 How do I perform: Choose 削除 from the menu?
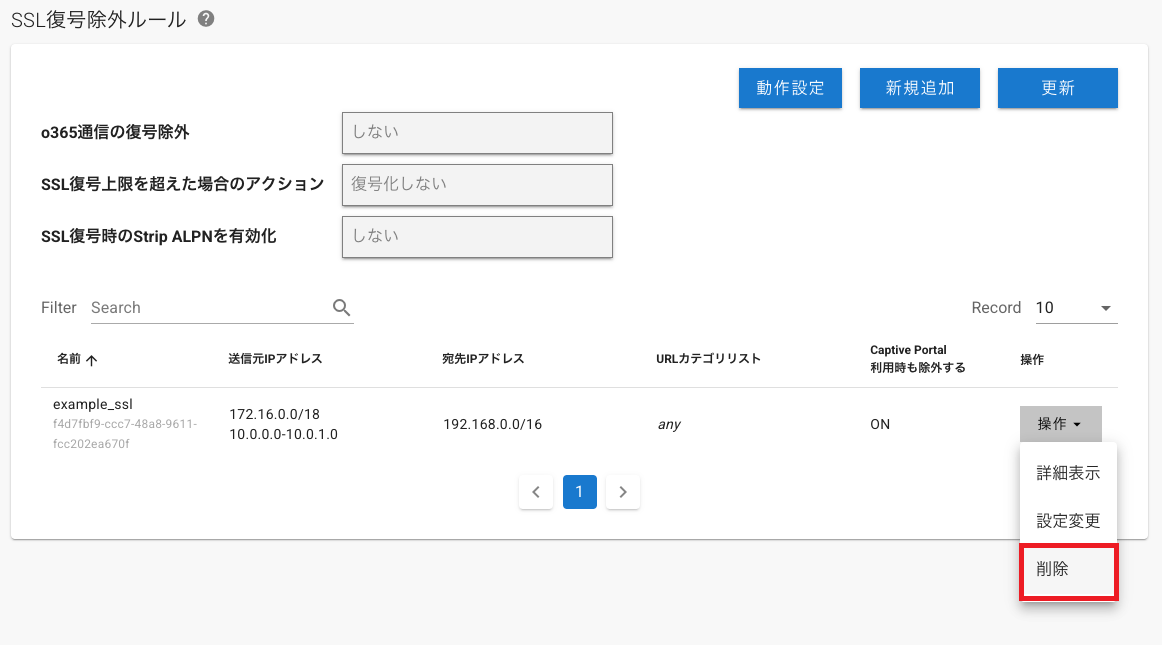(1068, 572)
